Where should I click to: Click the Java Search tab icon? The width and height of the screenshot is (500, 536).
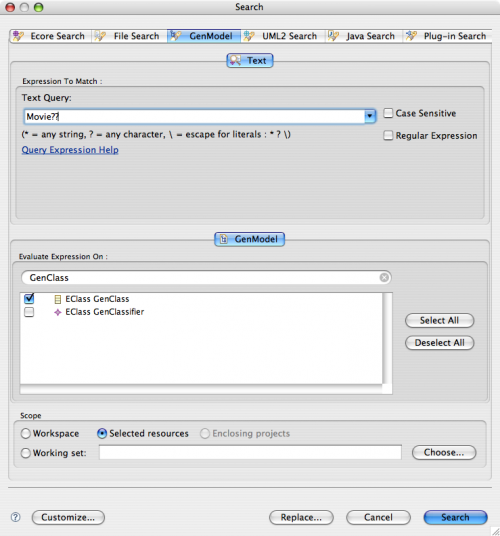333,36
